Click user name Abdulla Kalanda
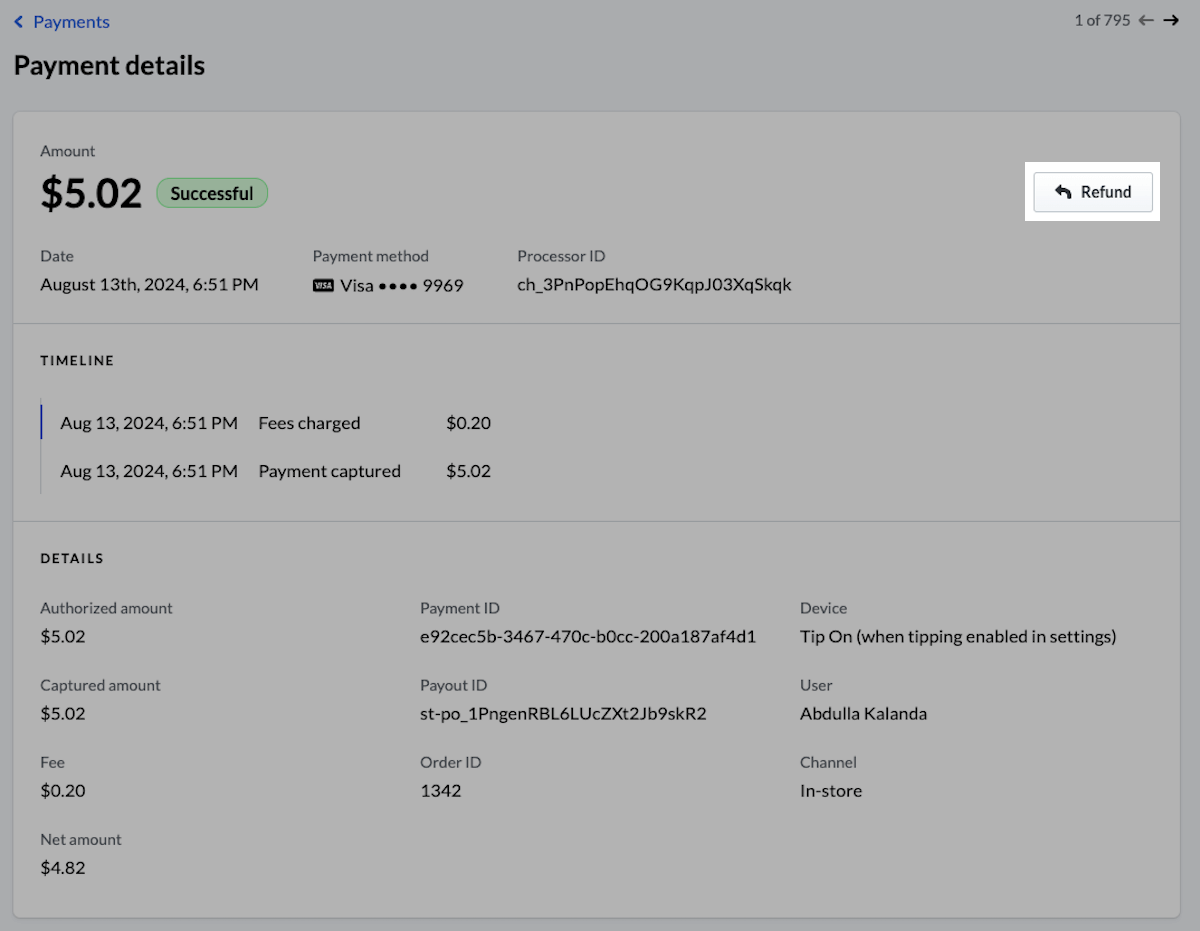 [x=863, y=714]
